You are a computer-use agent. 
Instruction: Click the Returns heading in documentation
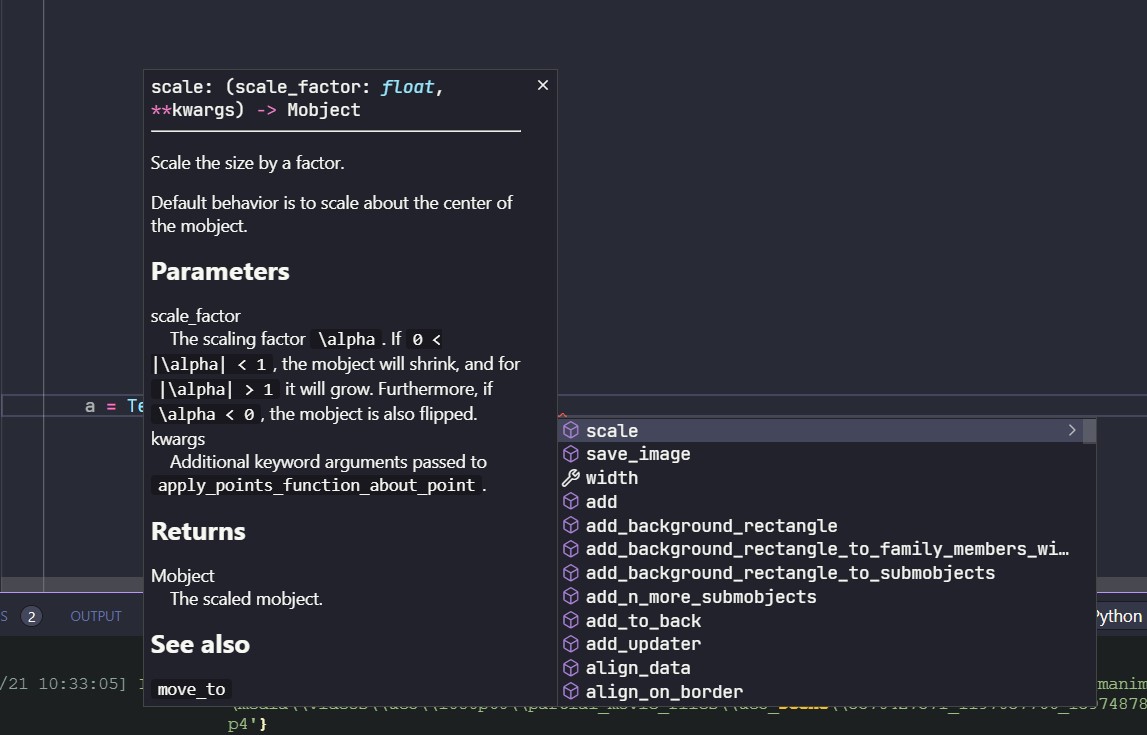tap(198, 531)
